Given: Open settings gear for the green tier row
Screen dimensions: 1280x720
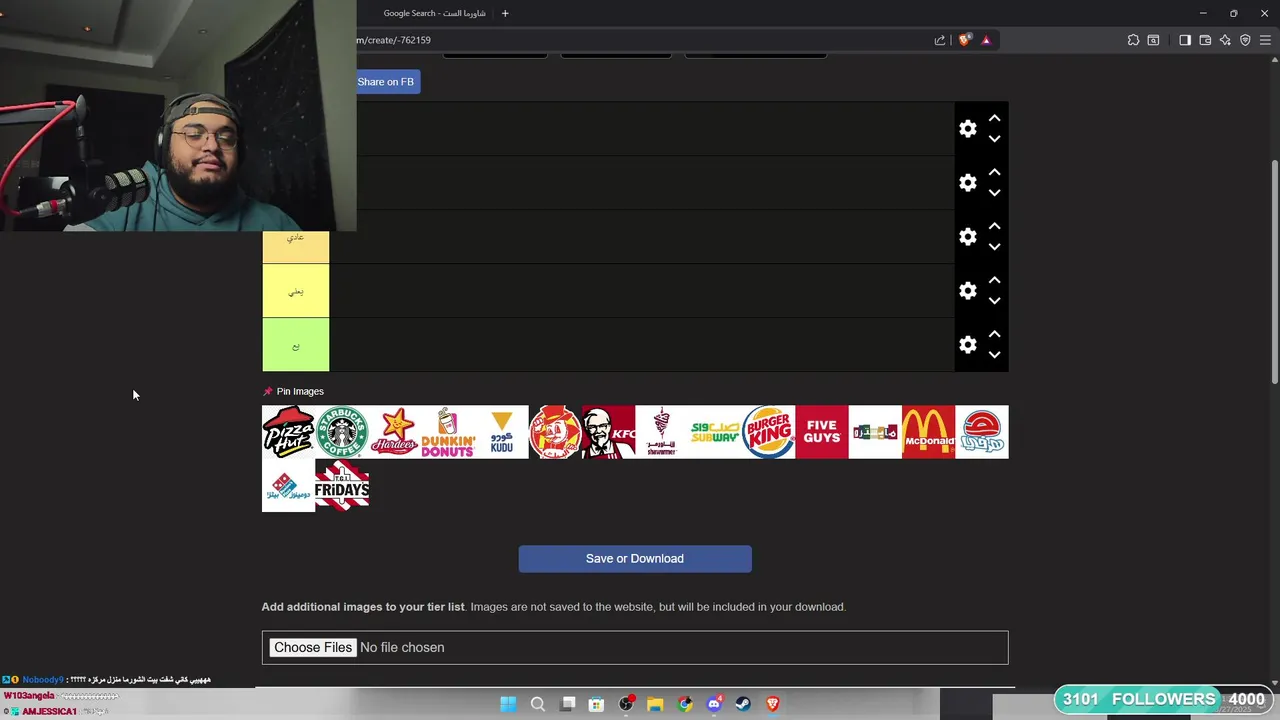Looking at the screenshot, I should tap(967, 344).
